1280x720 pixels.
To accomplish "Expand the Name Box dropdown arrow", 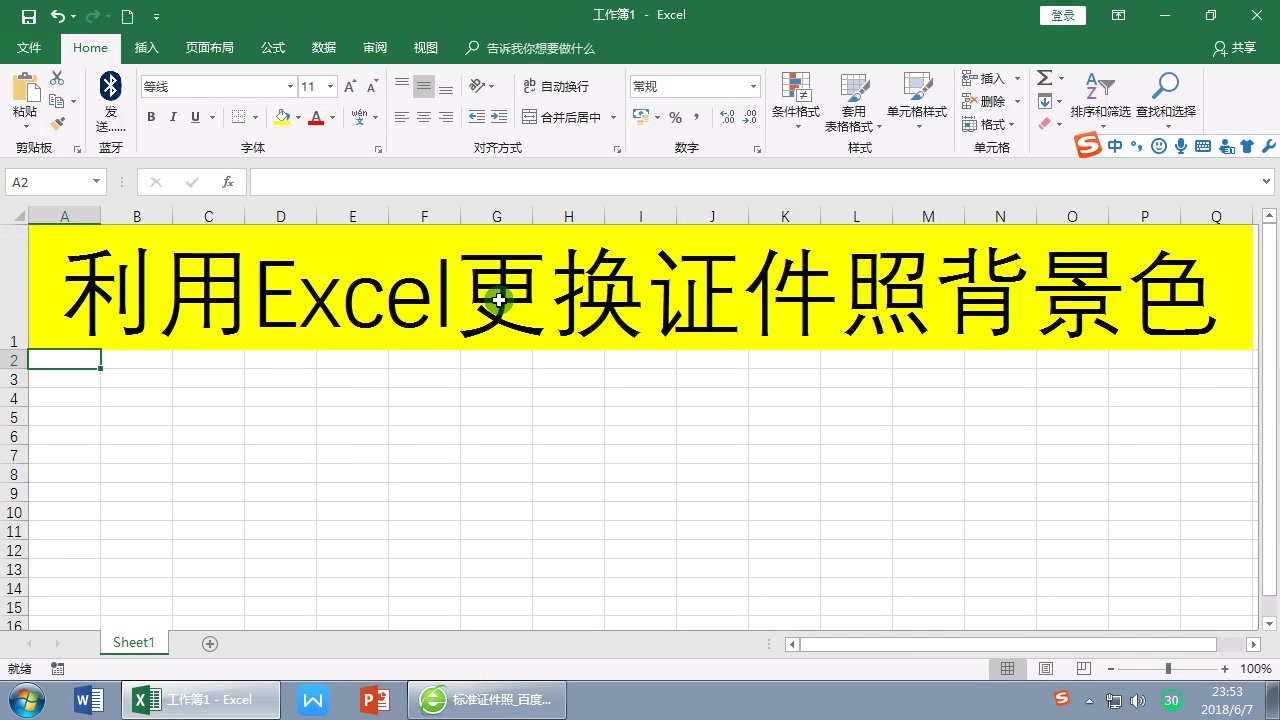I will pyautogui.click(x=97, y=182).
